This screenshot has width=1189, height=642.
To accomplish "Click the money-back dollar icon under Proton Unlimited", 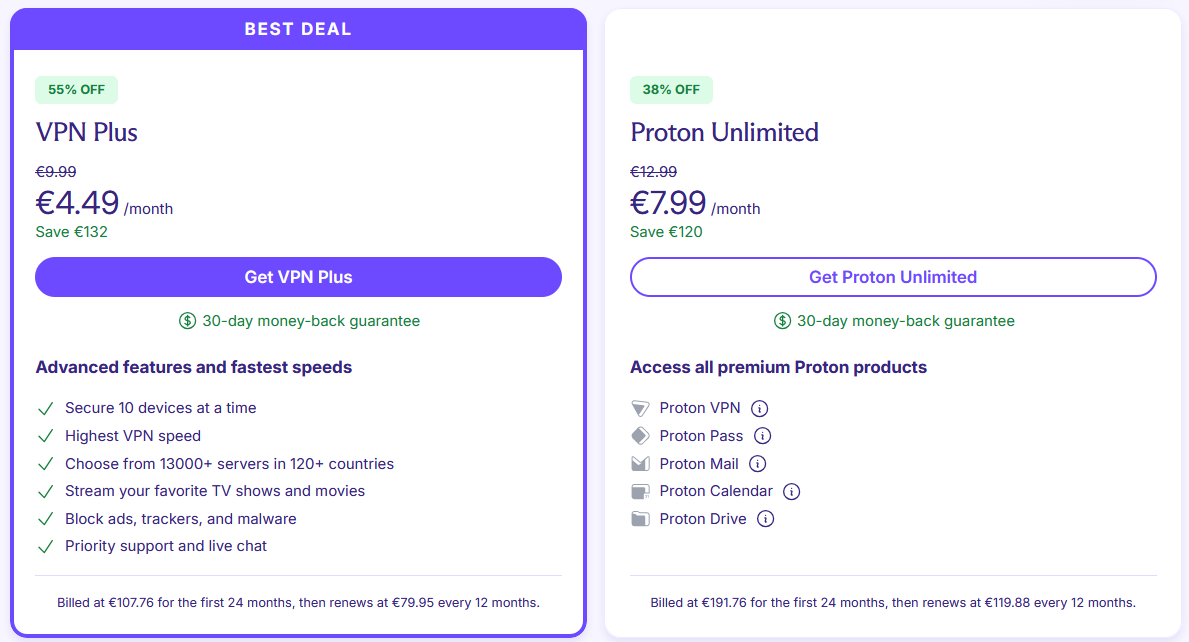I will pyautogui.click(x=782, y=321).
